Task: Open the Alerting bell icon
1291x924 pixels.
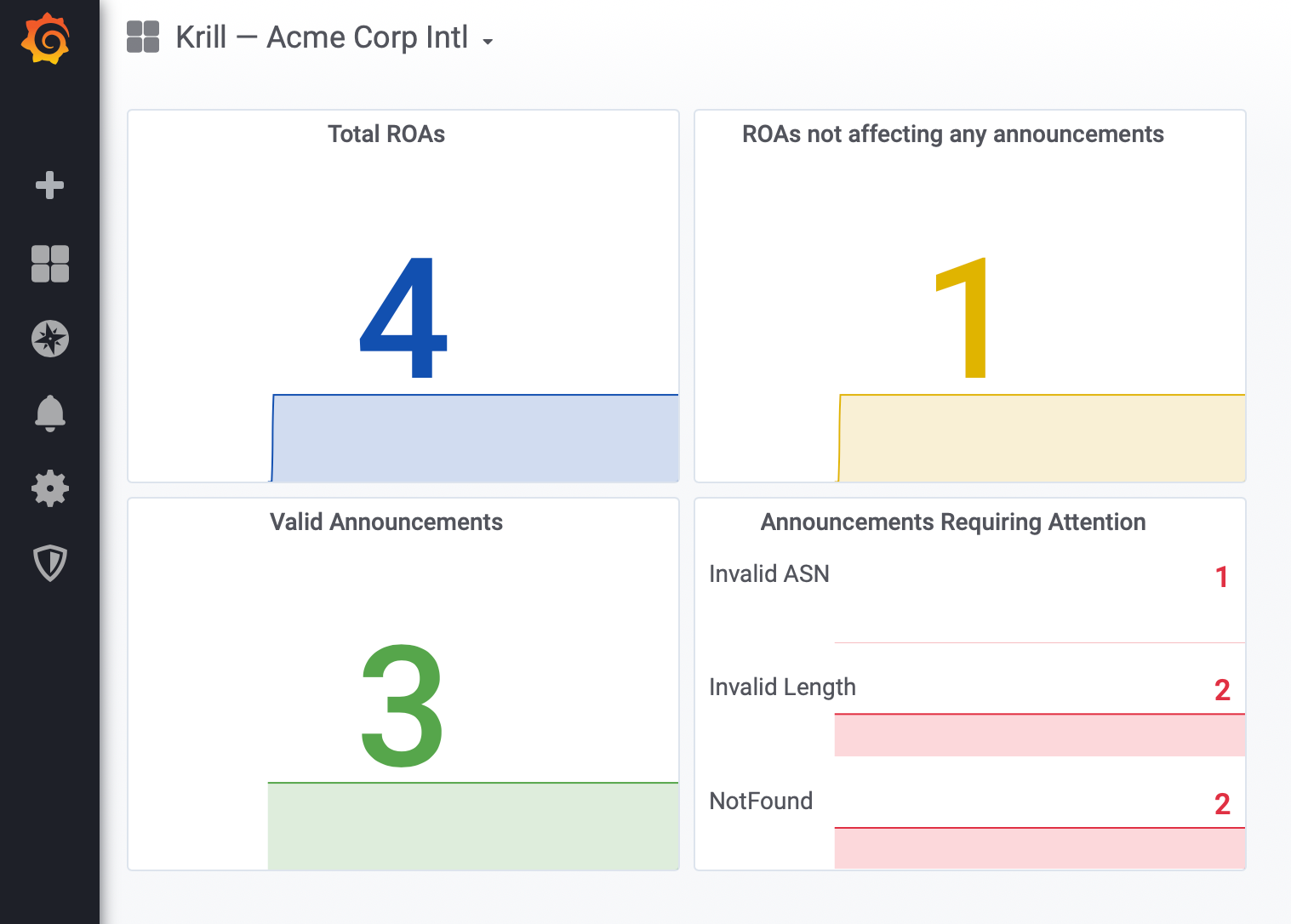Action: [x=49, y=414]
